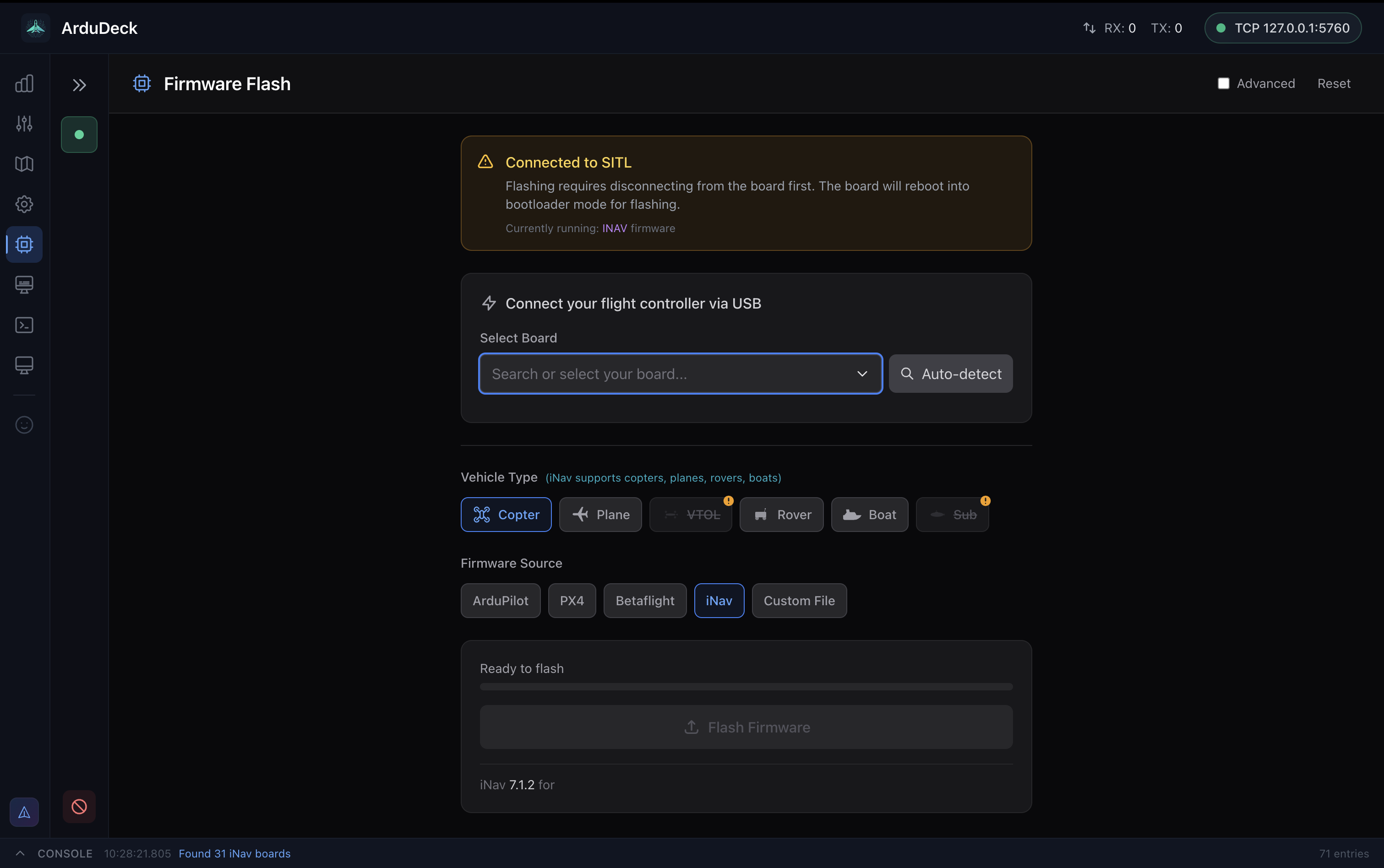Select the disabled VTOL vehicle type
1384x868 pixels.
[x=690, y=515]
